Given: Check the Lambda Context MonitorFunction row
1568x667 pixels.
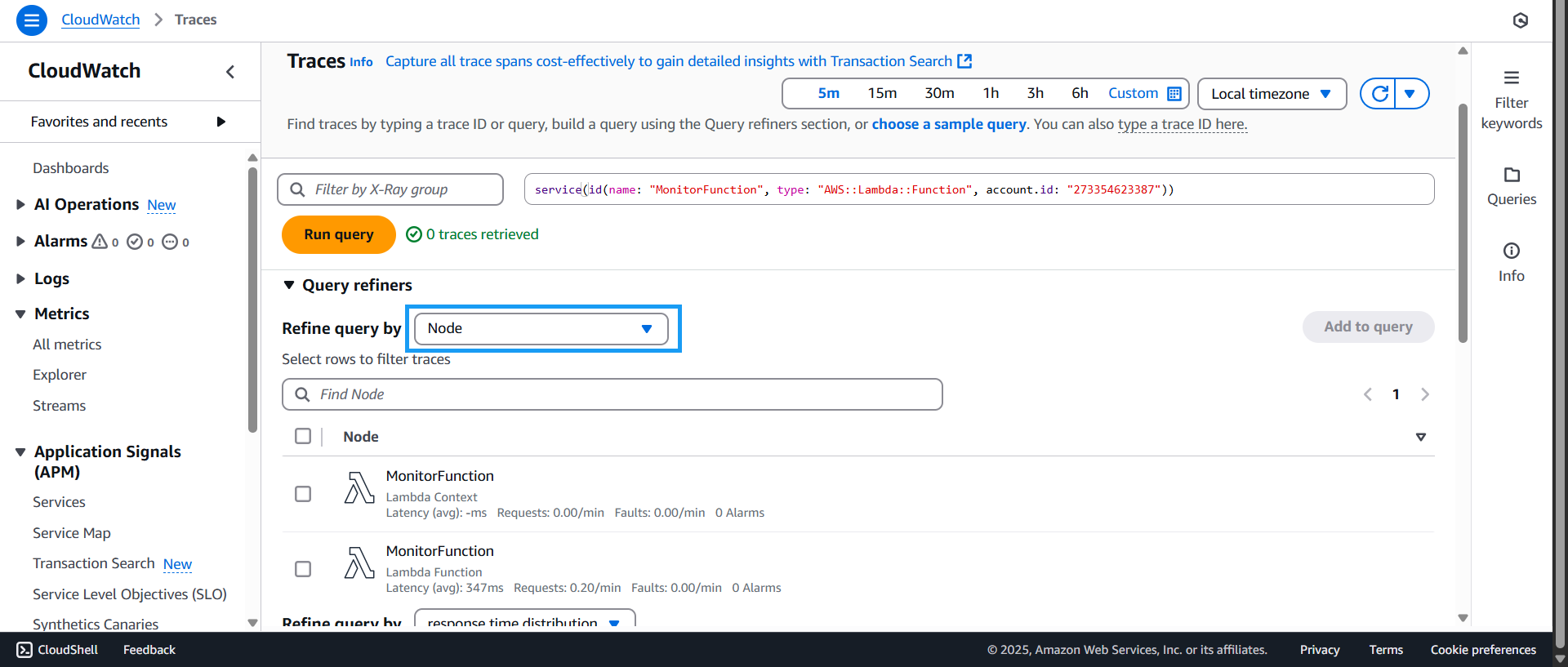Looking at the screenshot, I should [x=303, y=494].
